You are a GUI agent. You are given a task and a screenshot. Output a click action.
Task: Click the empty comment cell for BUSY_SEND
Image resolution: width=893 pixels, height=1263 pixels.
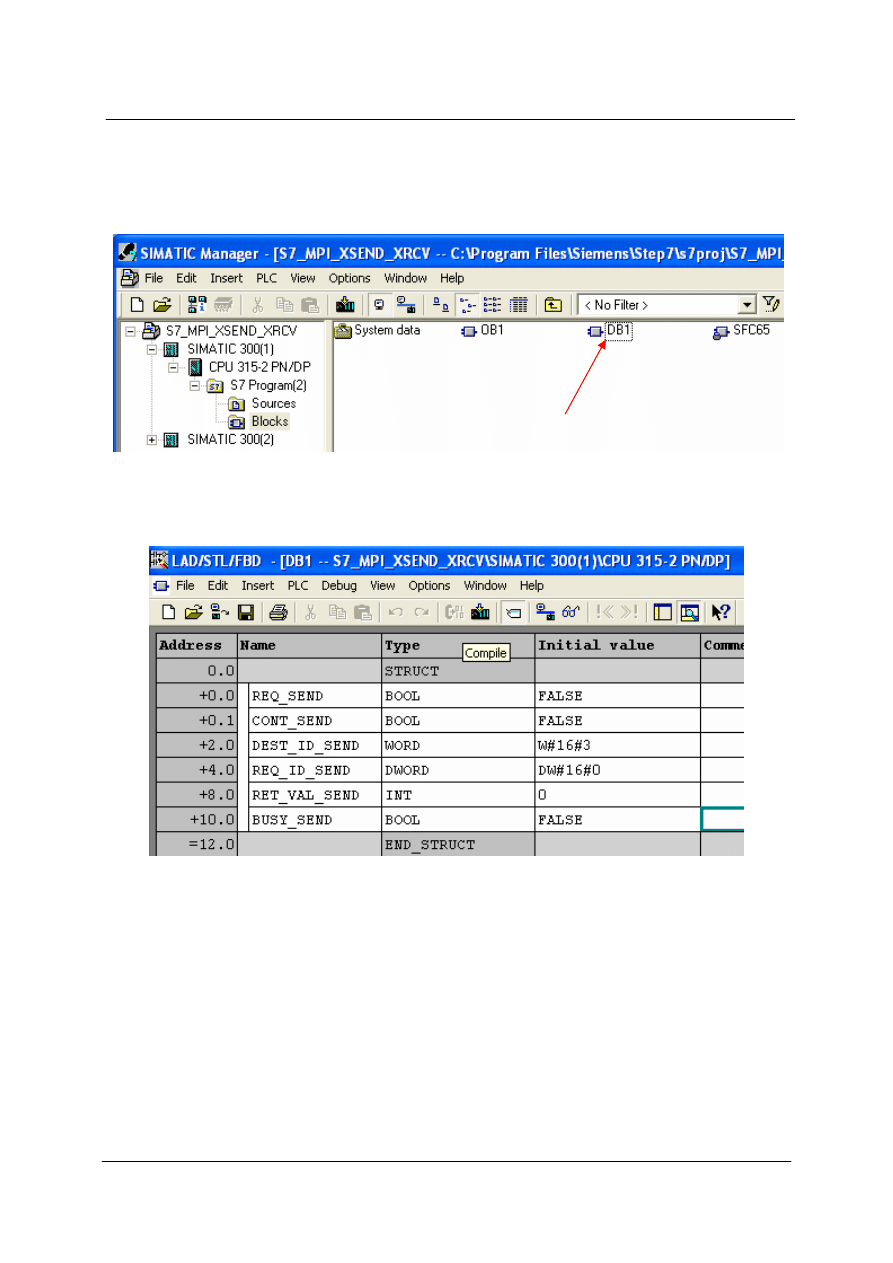[x=722, y=820]
